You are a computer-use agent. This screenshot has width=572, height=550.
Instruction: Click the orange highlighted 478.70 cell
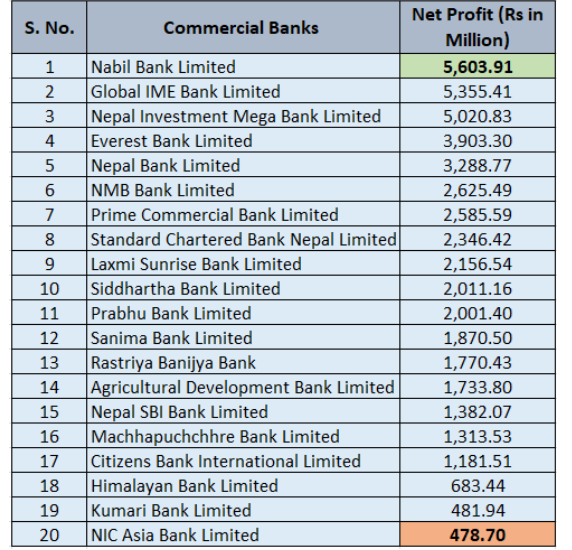478,535
